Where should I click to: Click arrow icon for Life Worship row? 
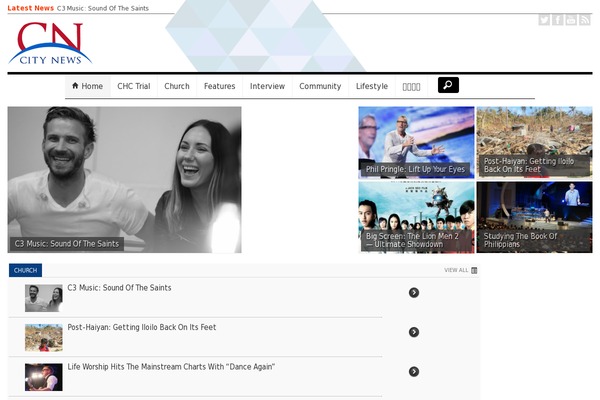click(x=414, y=371)
